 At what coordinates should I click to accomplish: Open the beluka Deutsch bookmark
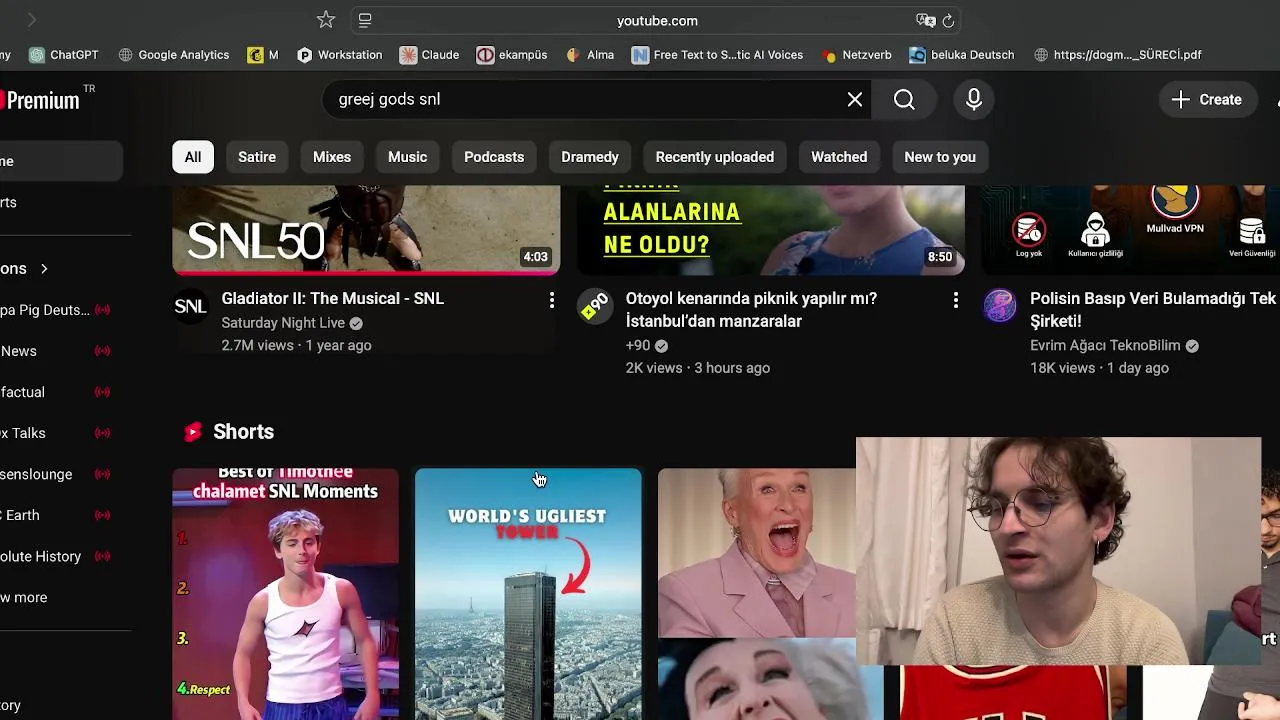tap(962, 55)
